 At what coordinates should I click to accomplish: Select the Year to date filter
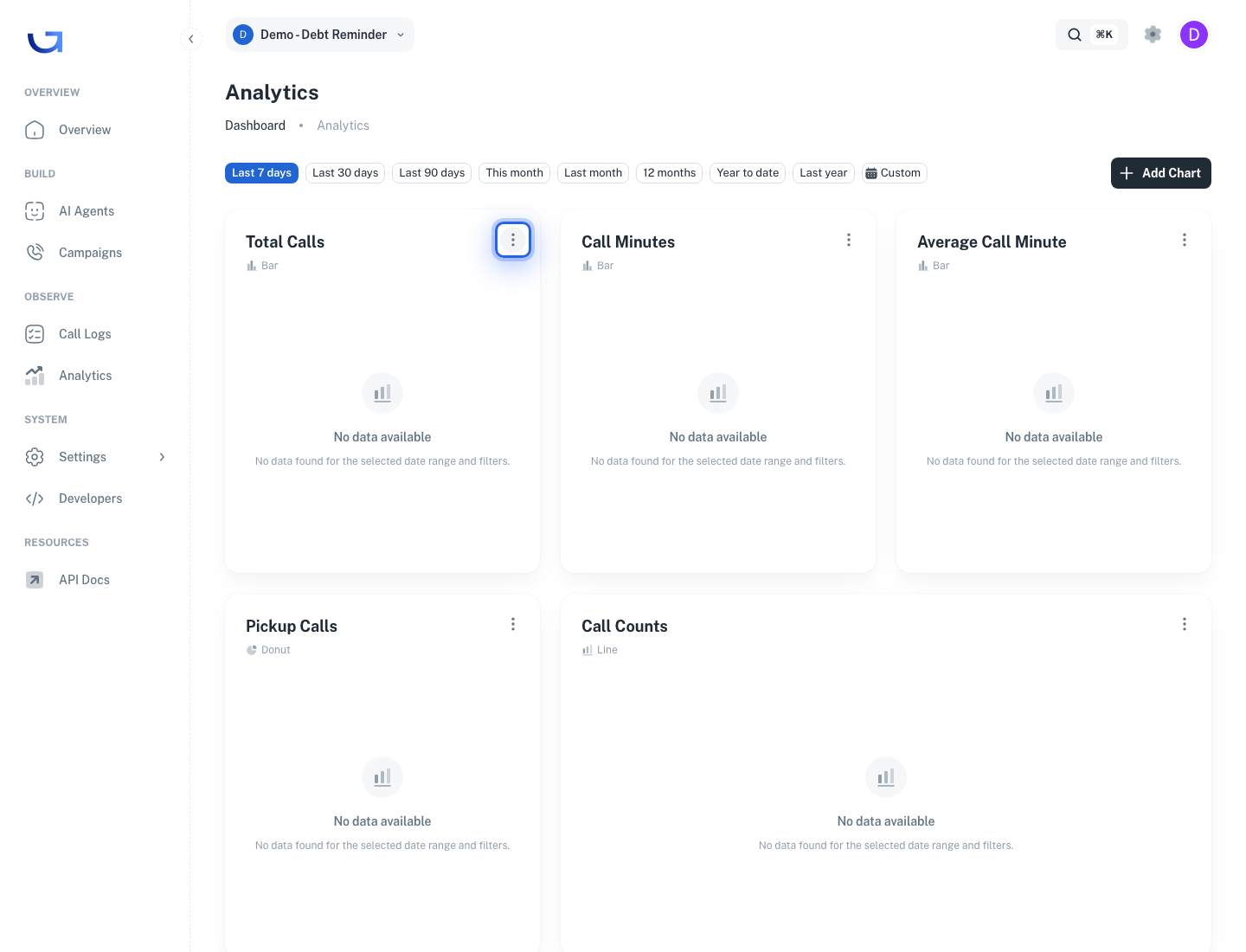point(748,173)
